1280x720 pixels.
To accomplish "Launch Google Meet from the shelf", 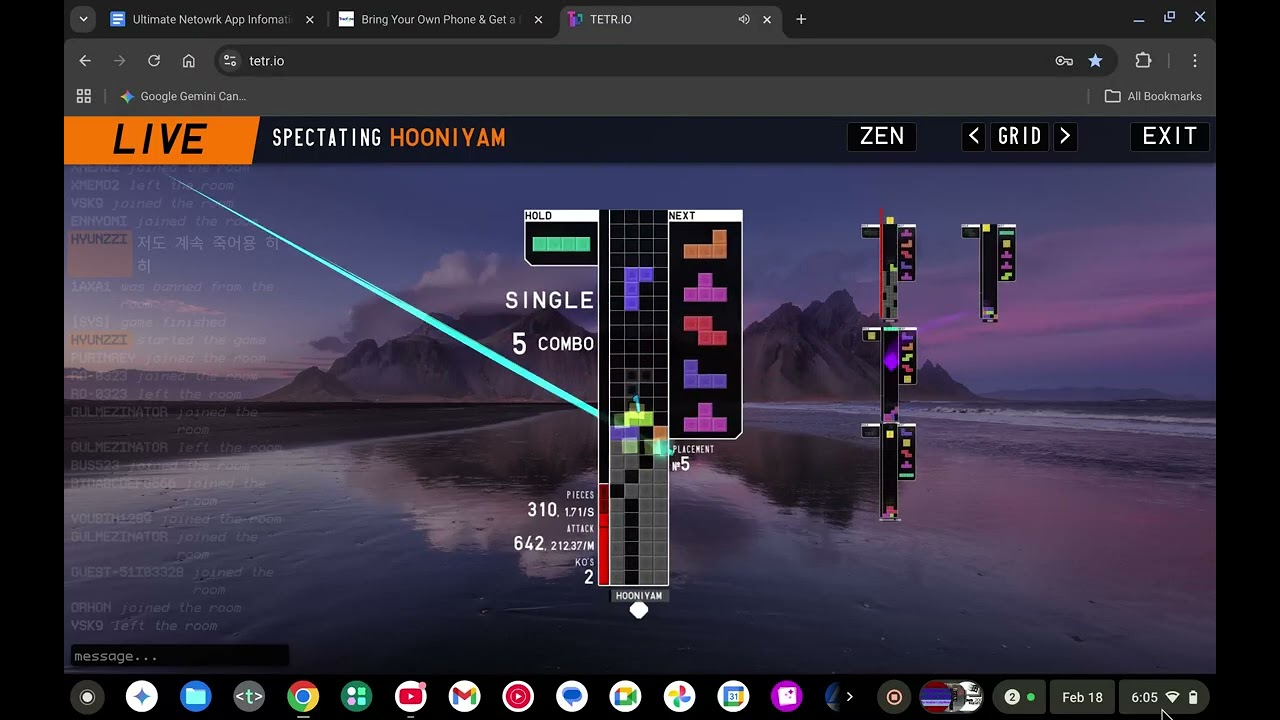I will tap(626, 697).
